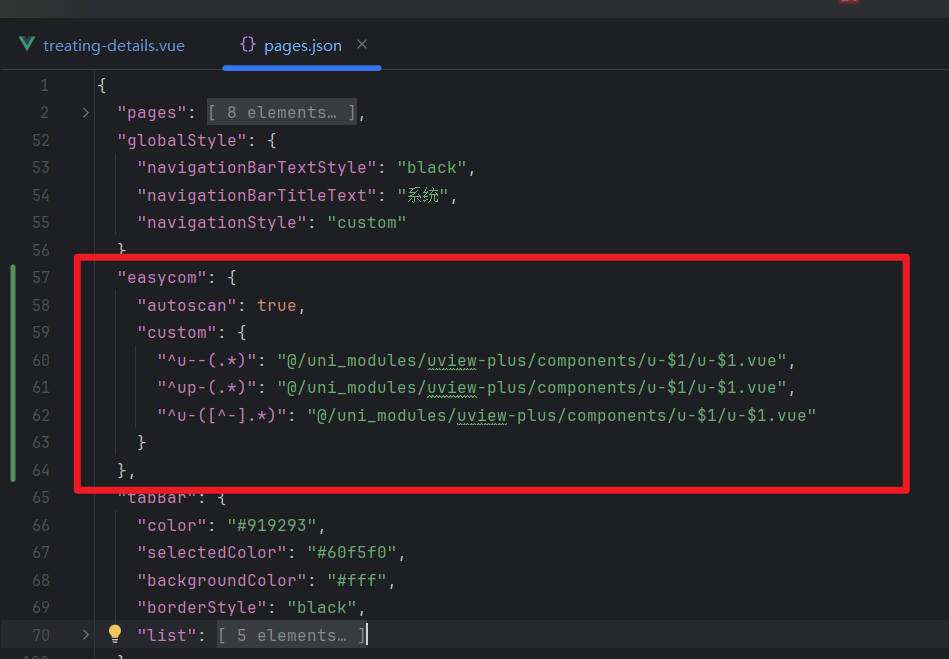Screen dimensions: 949x659
Task: Click the "borderStyle" key
Action: click(202, 608)
